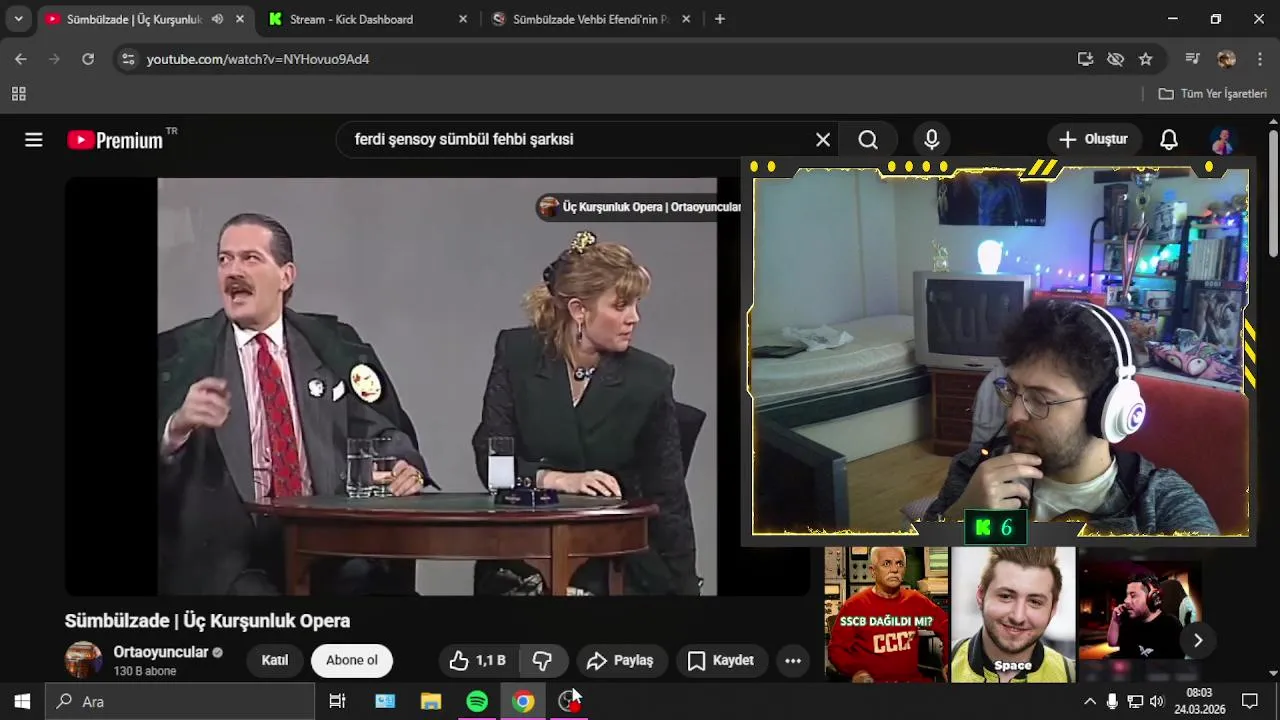Click the Windows taskbar search box
This screenshot has height=720, width=1280.
click(181, 701)
